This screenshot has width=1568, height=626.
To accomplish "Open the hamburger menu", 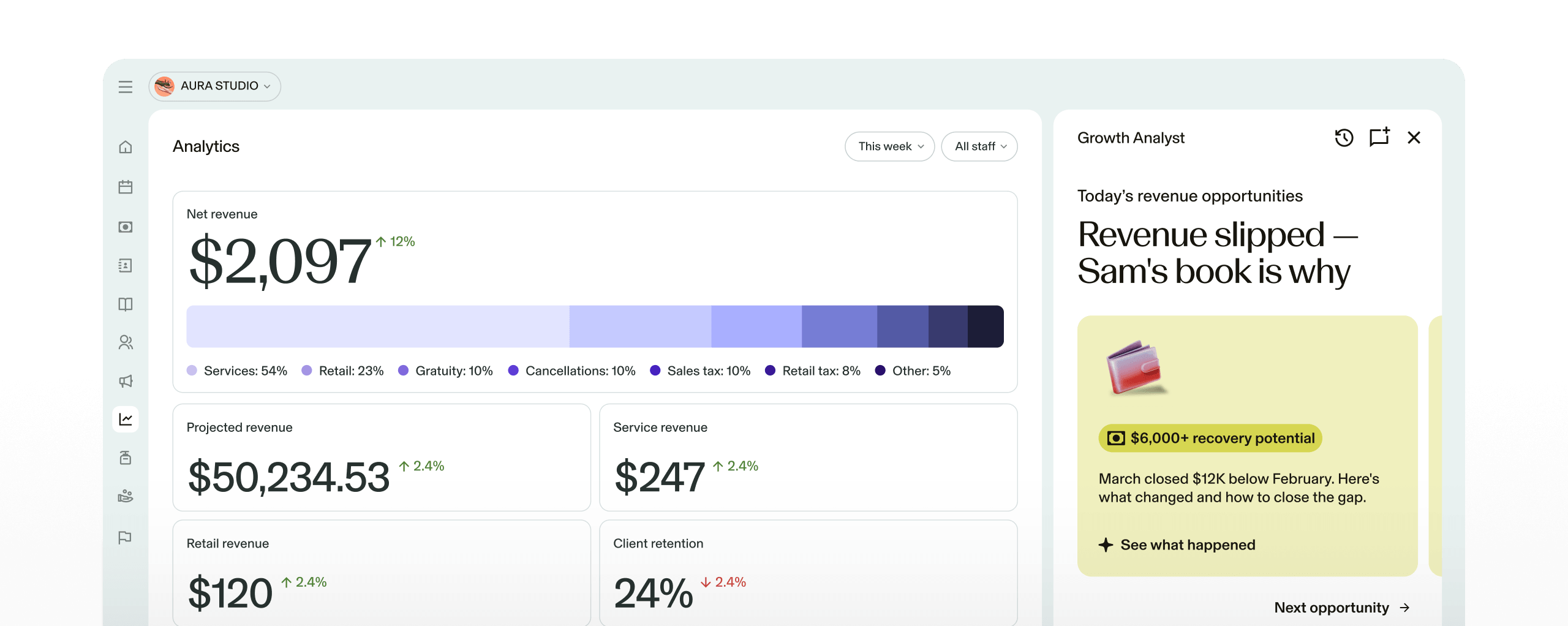I will (126, 87).
